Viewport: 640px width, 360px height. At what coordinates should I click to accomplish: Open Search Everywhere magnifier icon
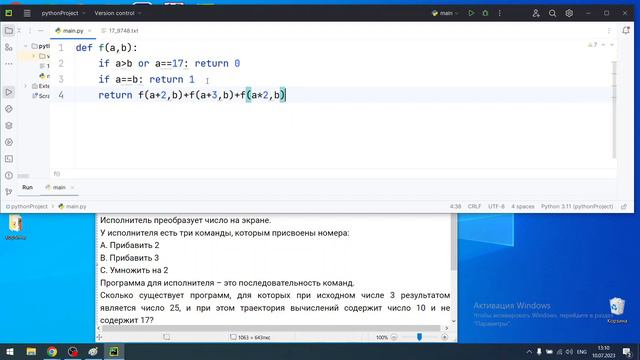click(x=552, y=13)
